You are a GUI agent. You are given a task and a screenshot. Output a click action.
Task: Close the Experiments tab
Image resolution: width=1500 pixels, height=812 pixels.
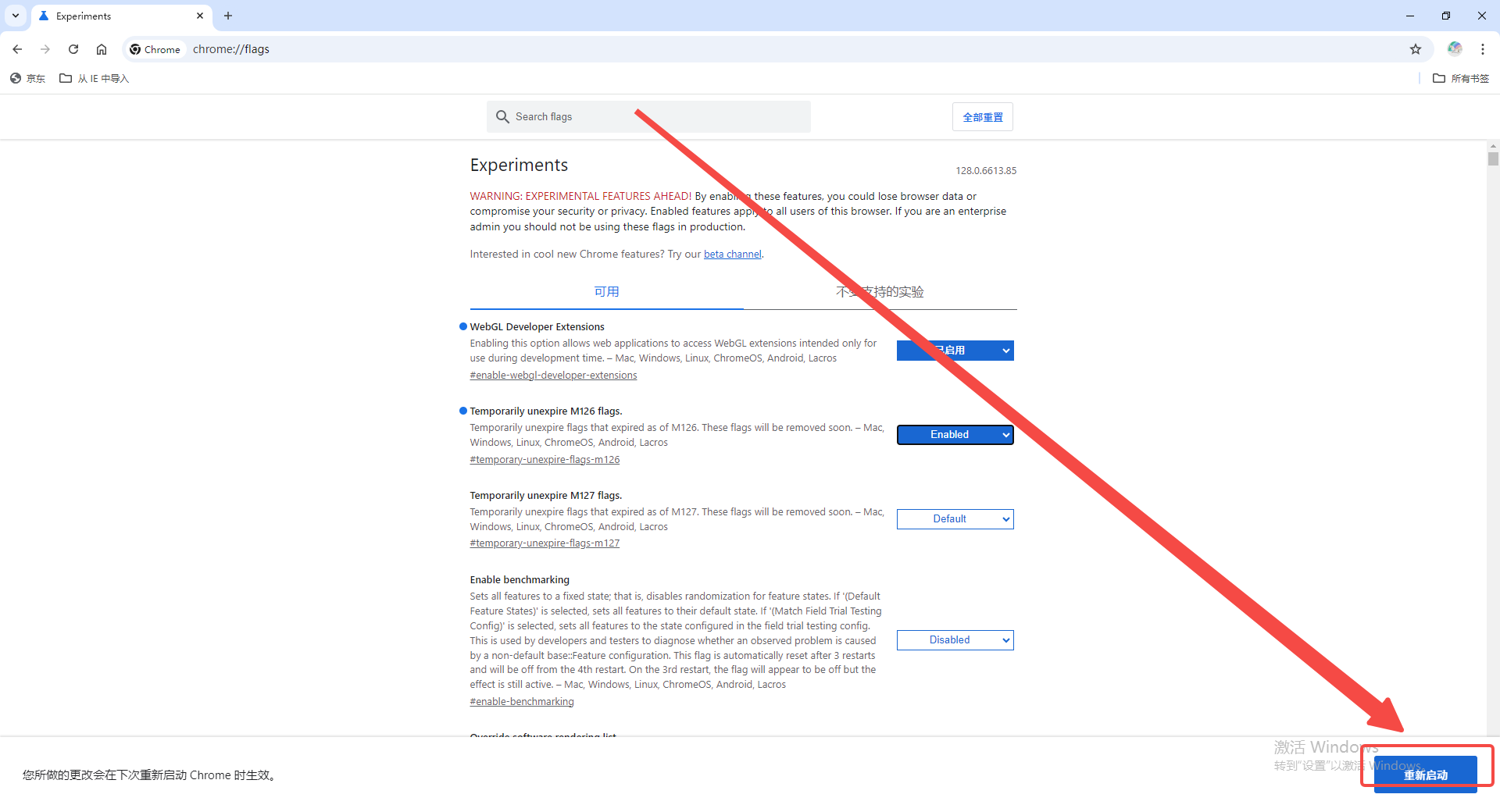pyautogui.click(x=200, y=16)
